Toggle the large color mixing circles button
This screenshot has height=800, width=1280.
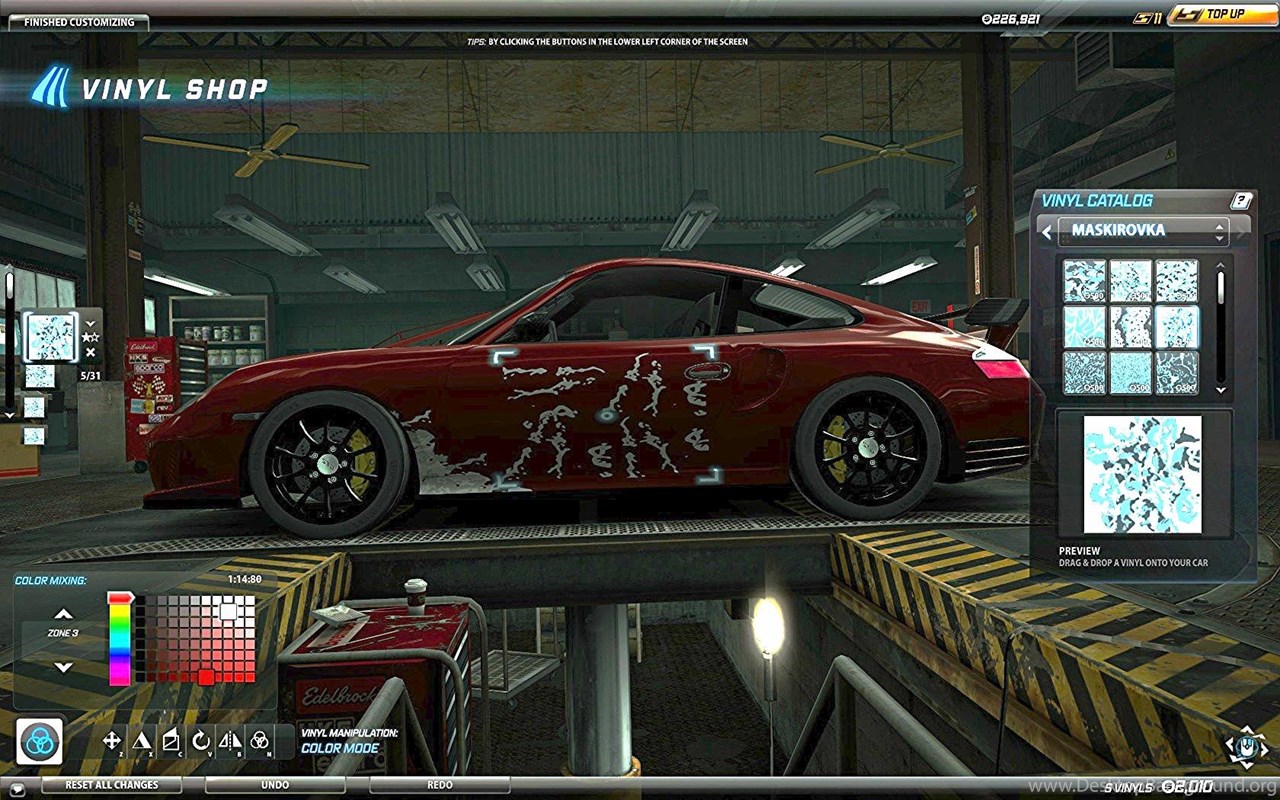pos(40,741)
